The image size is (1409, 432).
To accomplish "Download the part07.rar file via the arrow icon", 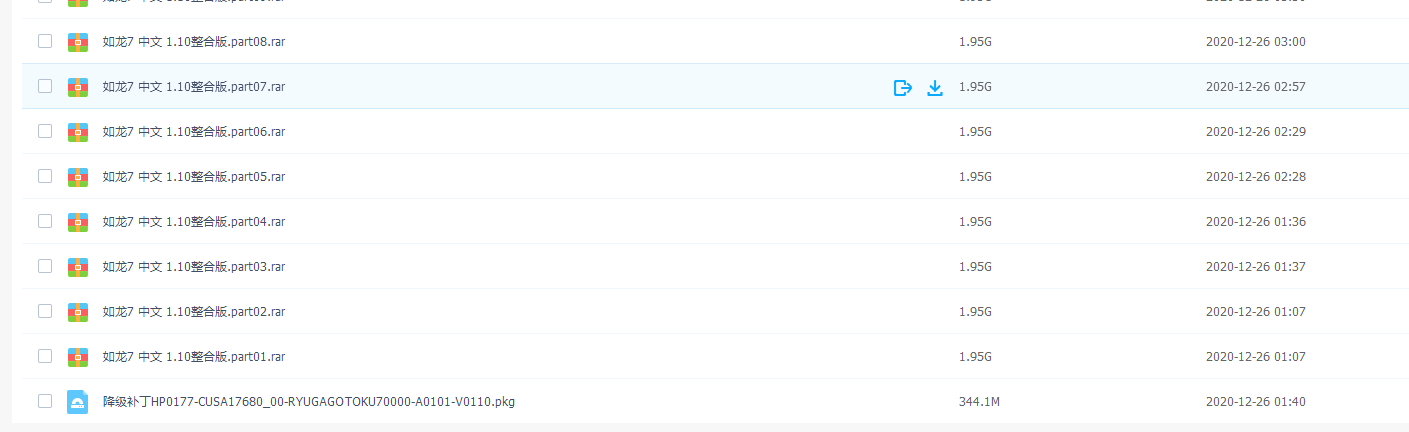I will pyautogui.click(x=935, y=87).
